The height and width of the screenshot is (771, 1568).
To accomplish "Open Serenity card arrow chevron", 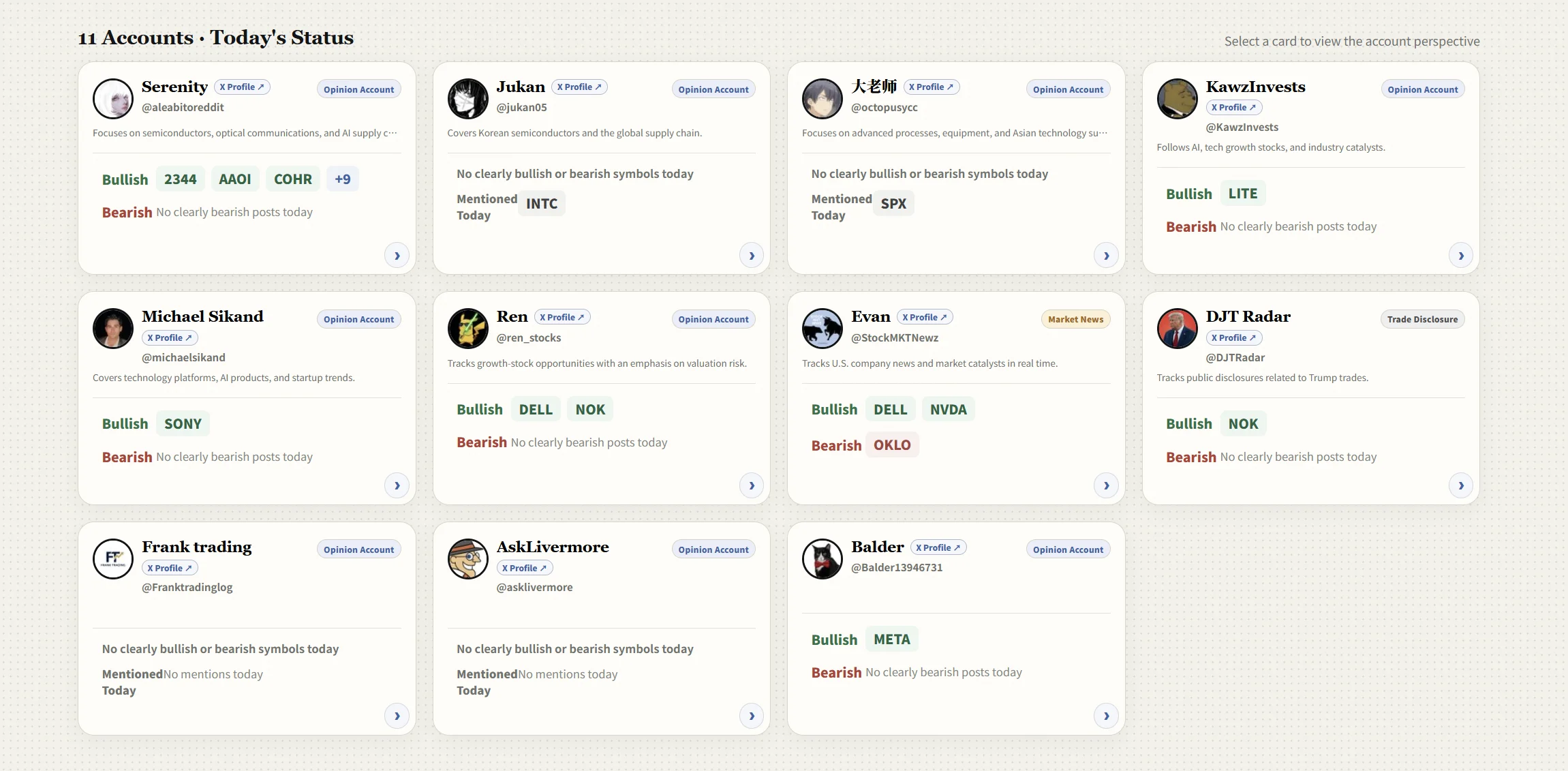I will point(397,256).
